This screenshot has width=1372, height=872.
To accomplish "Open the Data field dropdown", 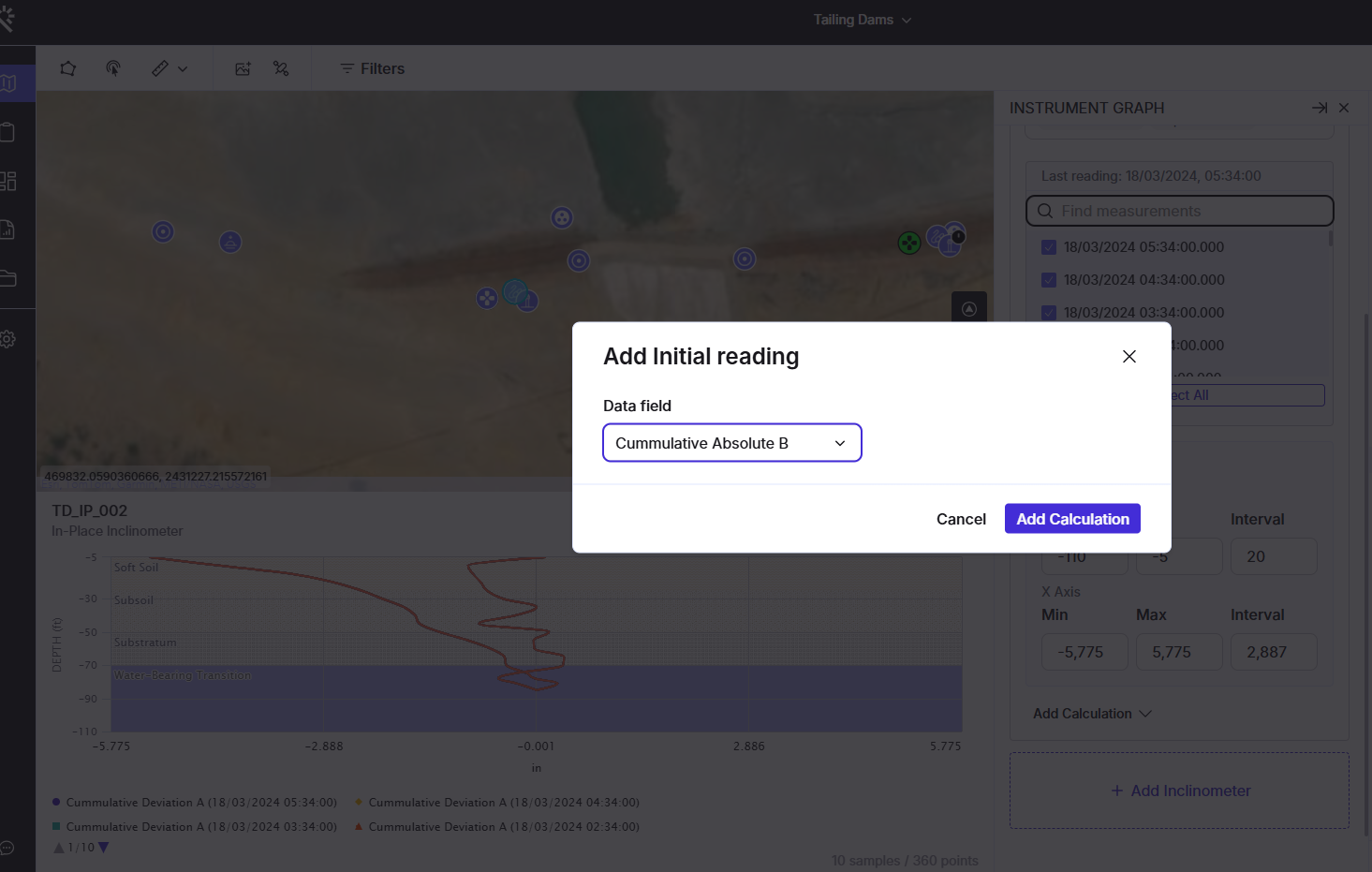I will pos(731,443).
